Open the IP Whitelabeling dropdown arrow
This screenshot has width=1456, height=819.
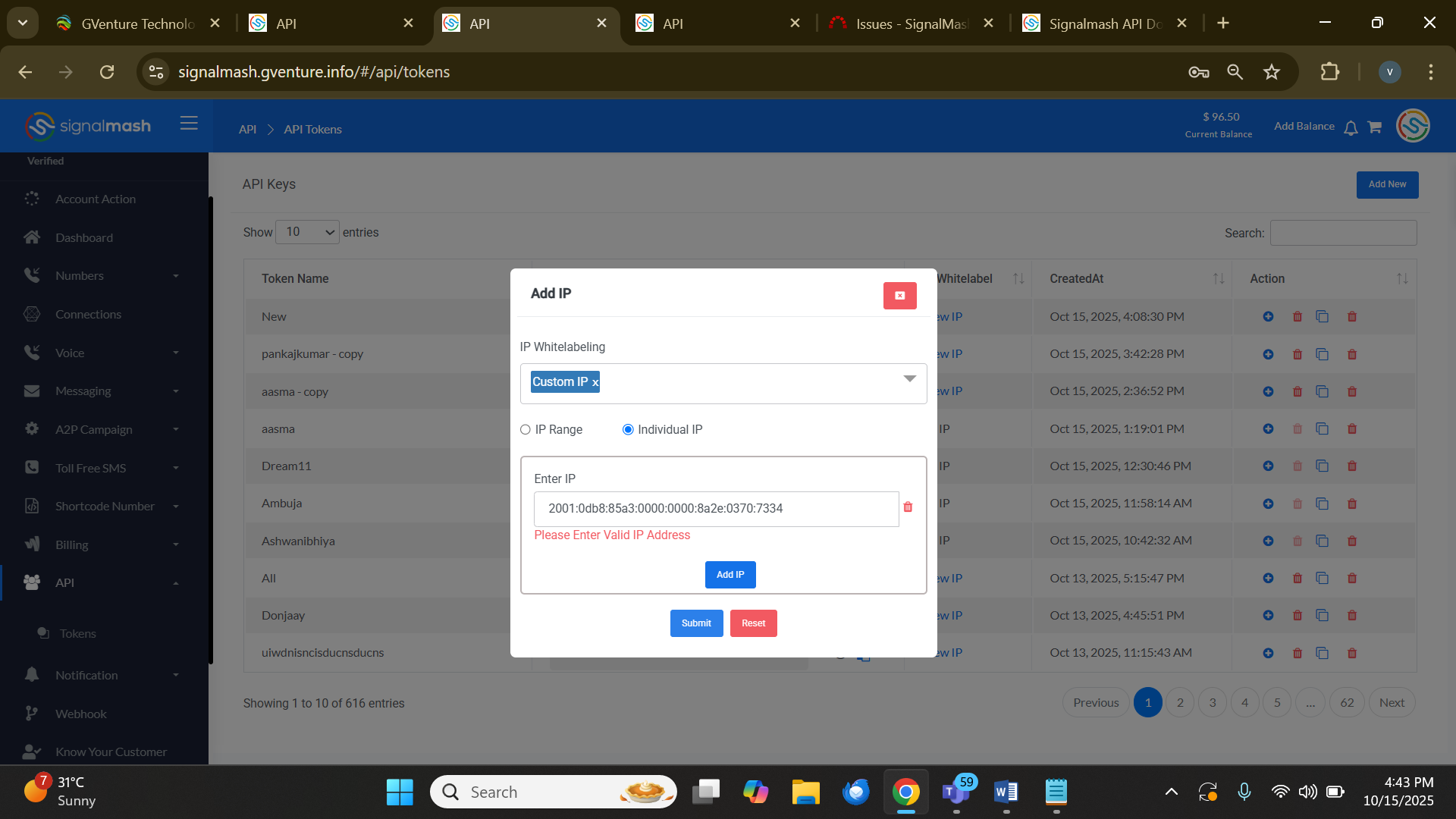(909, 379)
